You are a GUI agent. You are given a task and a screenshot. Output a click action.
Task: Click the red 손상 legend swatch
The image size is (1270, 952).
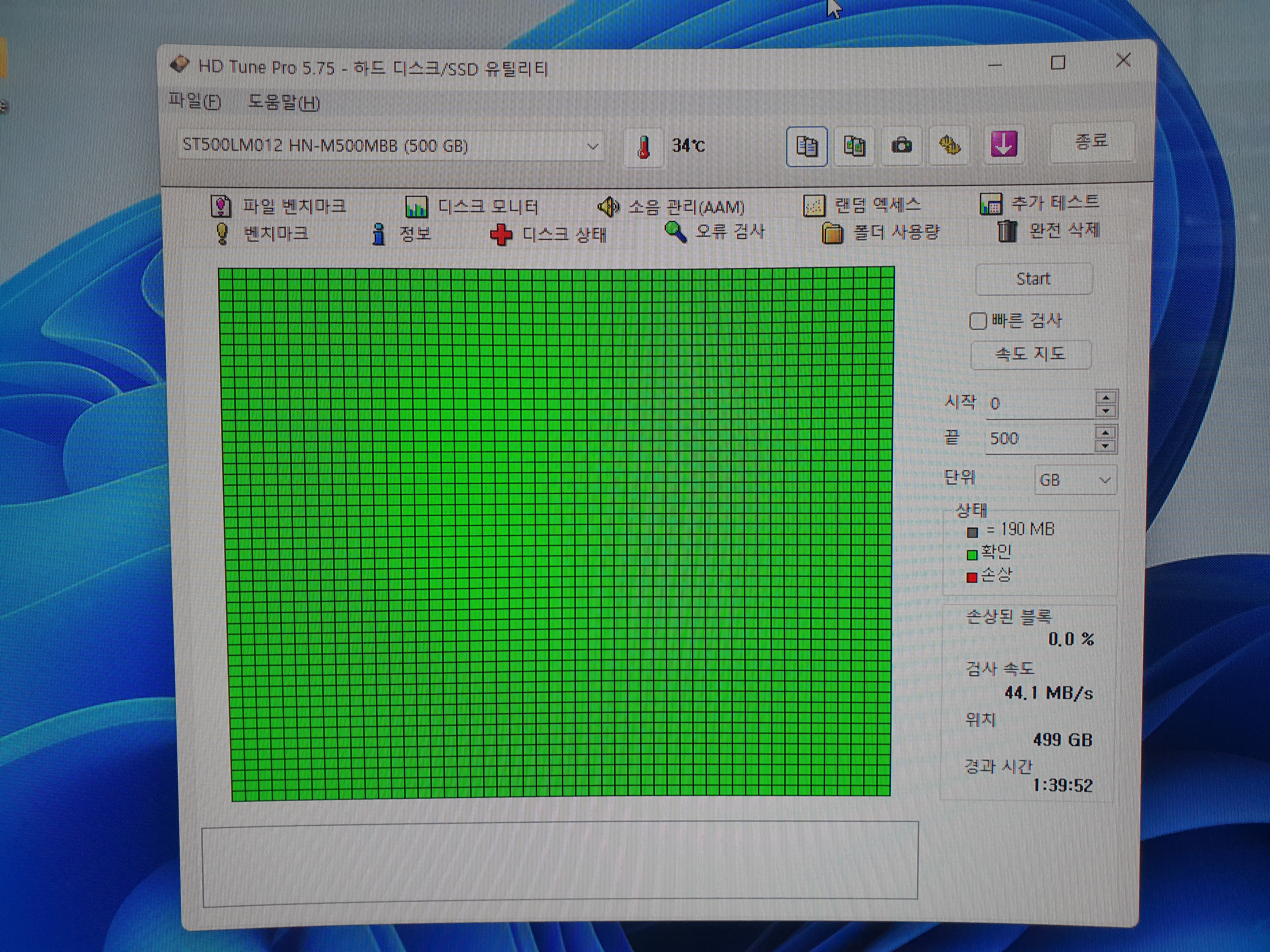click(x=972, y=577)
